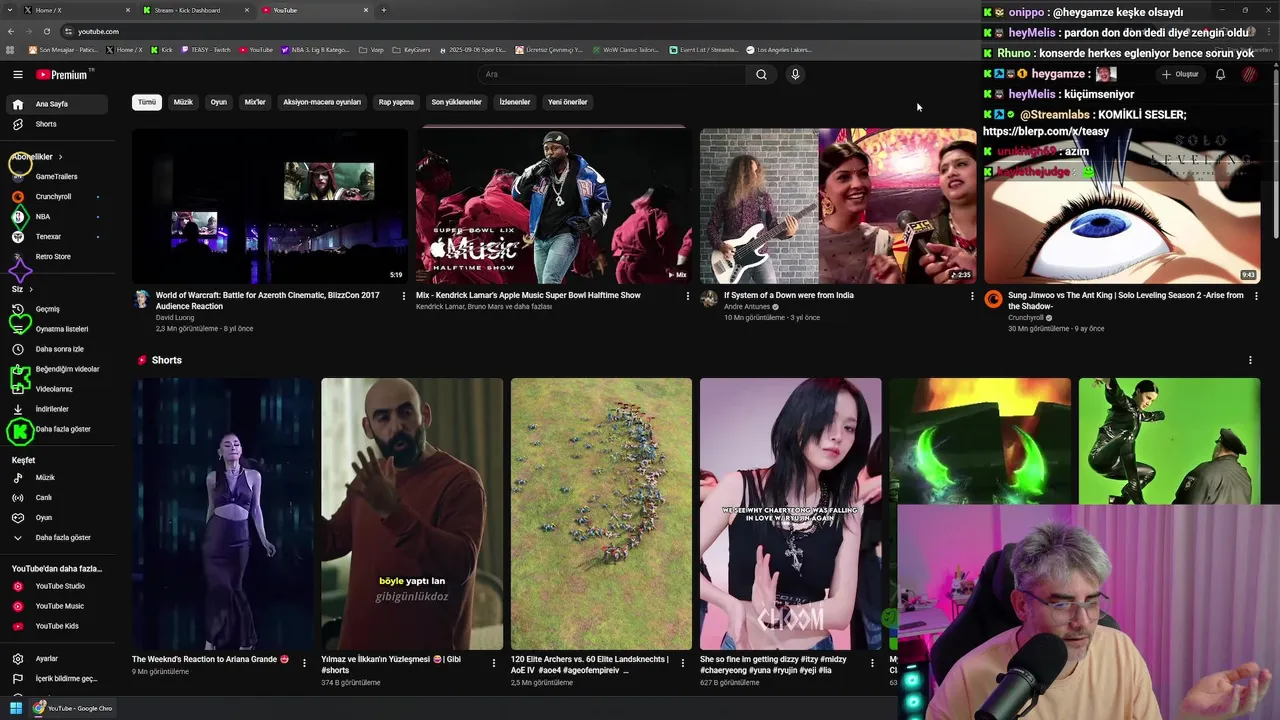This screenshot has width=1280, height=720.
Task: Focus the YouTube search field
Action: tap(612, 74)
